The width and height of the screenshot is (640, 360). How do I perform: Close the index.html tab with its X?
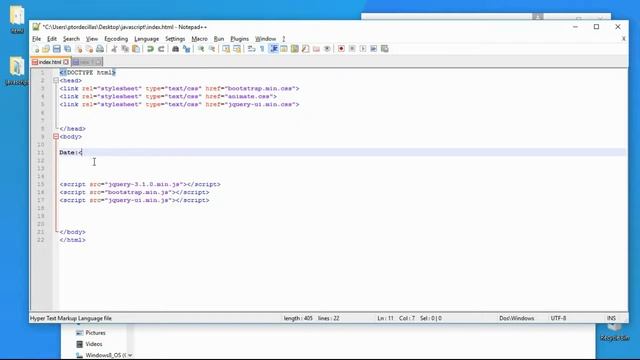66,62
